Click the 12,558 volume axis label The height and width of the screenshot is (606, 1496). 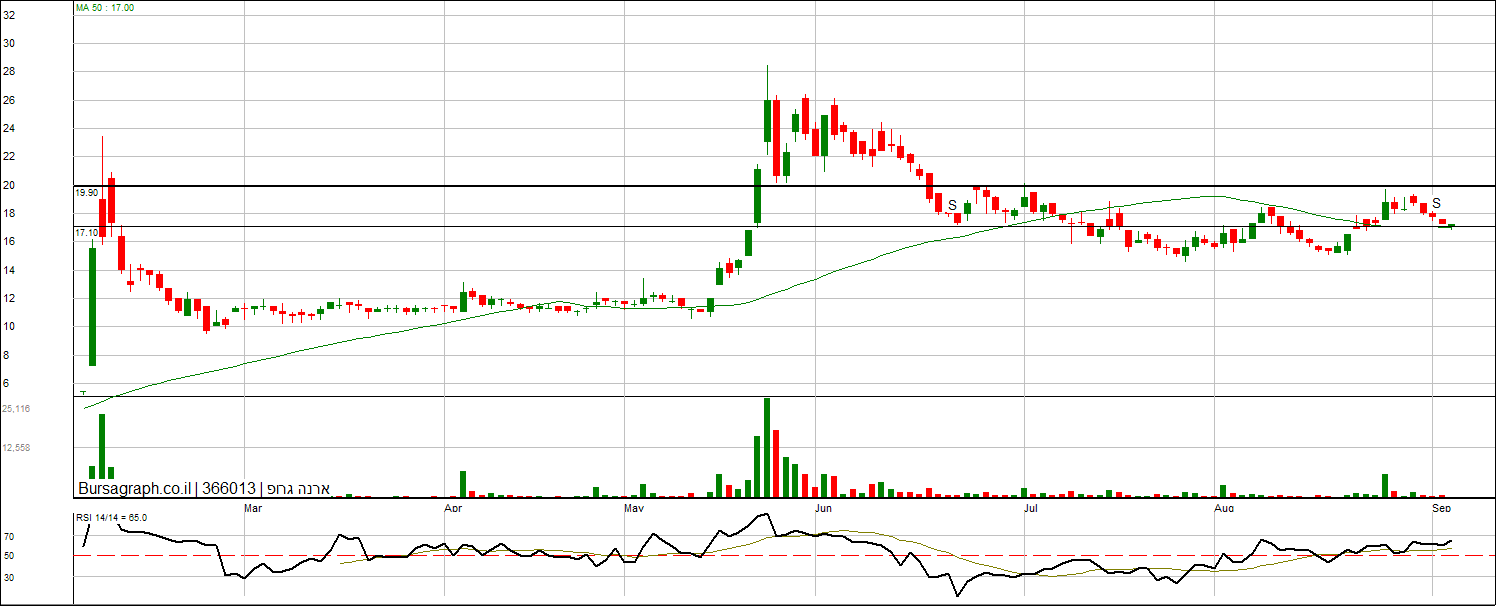coord(16,447)
